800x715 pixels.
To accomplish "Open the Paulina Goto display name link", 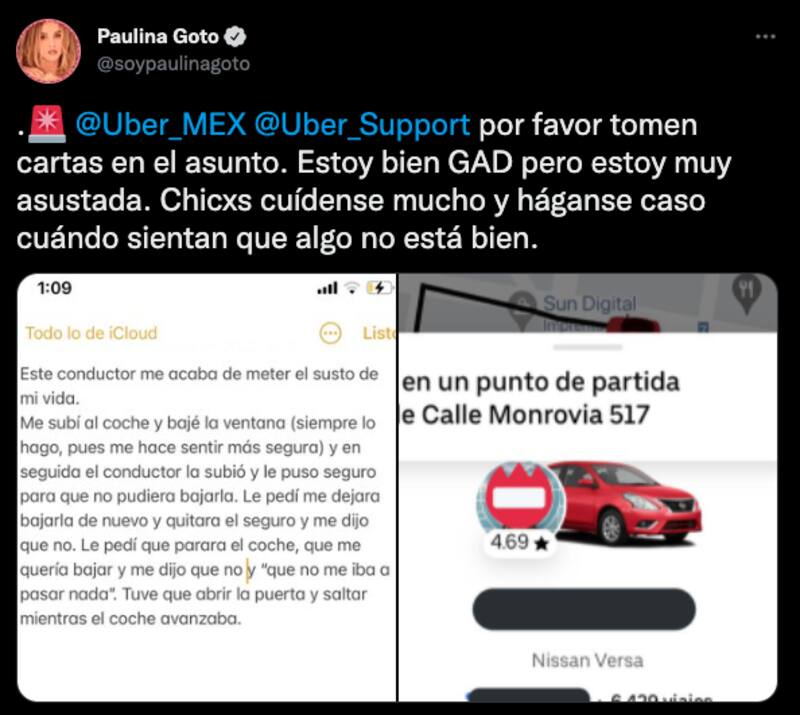I will click(x=158, y=37).
